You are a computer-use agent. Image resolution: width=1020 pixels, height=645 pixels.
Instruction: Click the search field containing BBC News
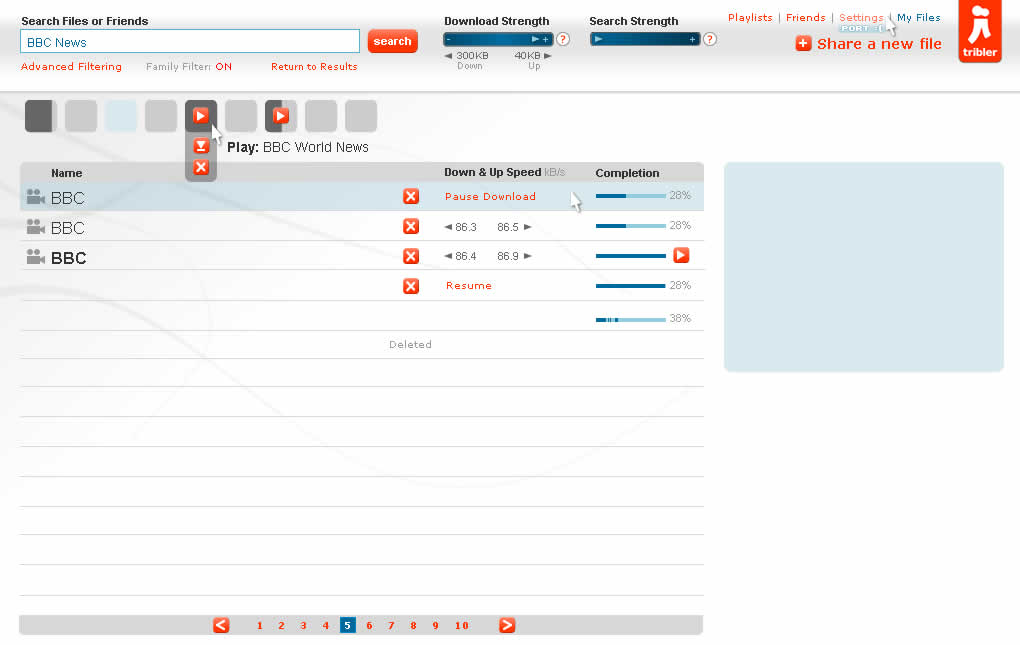coord(190,42)
